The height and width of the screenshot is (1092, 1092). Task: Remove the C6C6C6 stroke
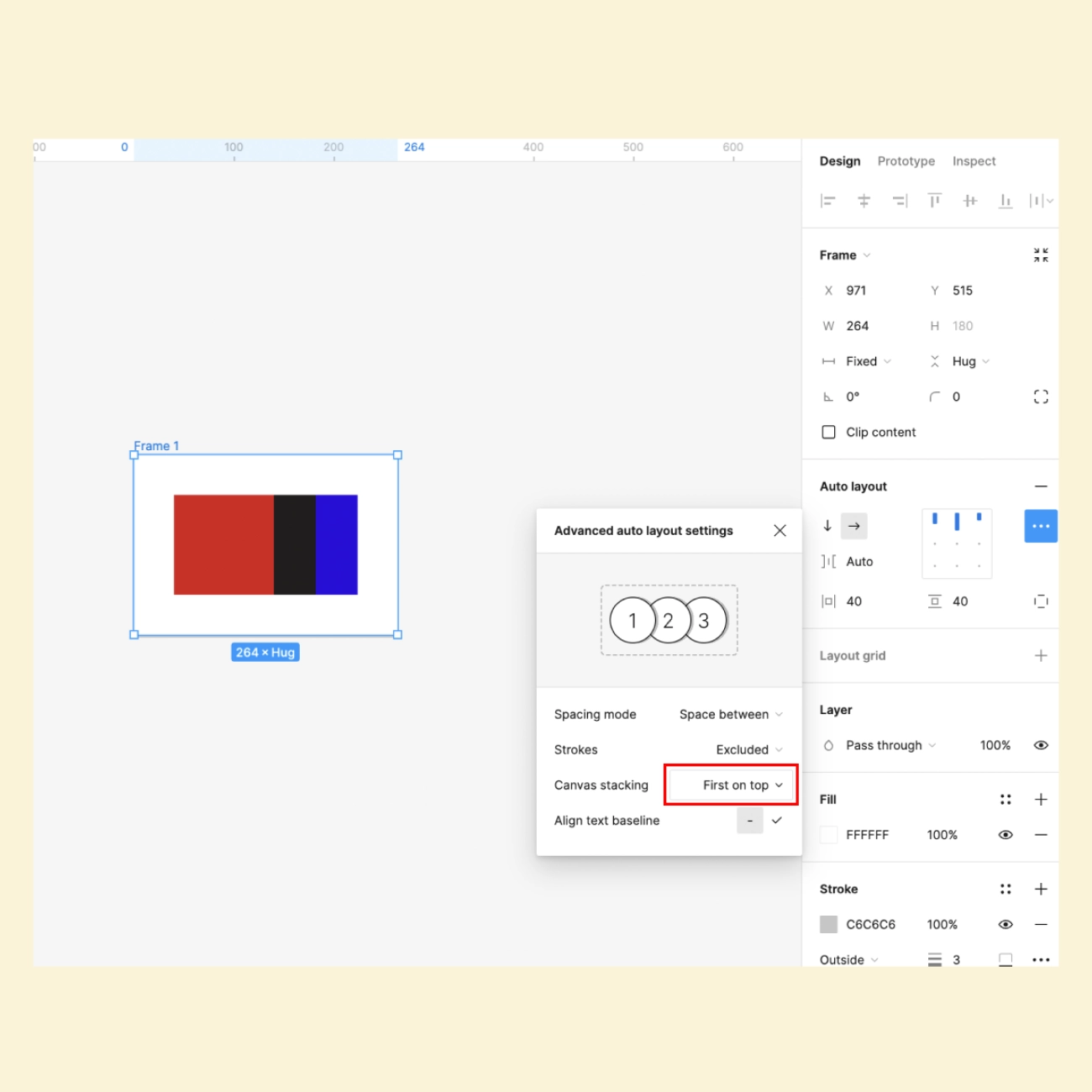[1041, 924]
